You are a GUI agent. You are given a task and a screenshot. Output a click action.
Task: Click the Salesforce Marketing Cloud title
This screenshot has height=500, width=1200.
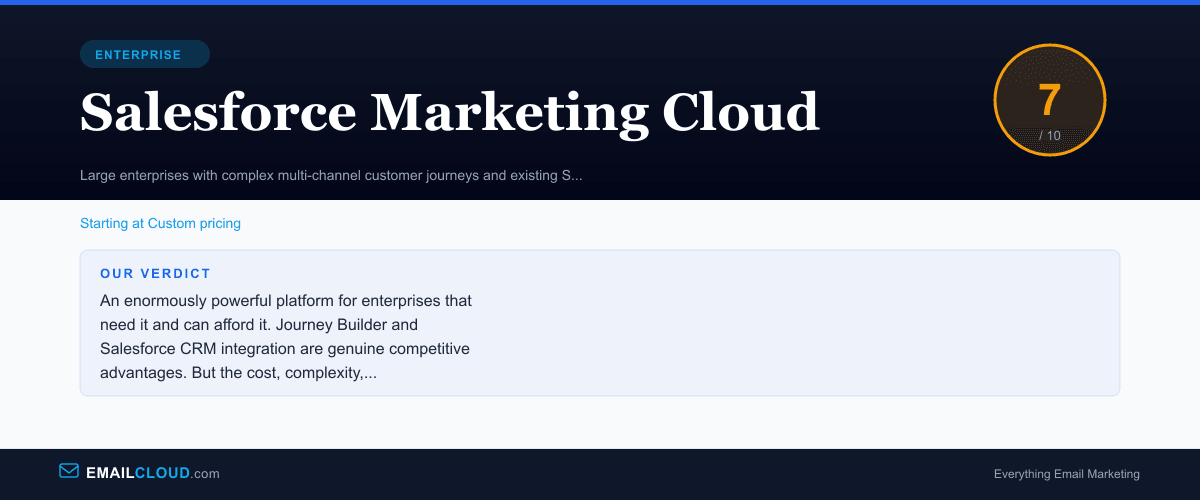click(449, 111)
